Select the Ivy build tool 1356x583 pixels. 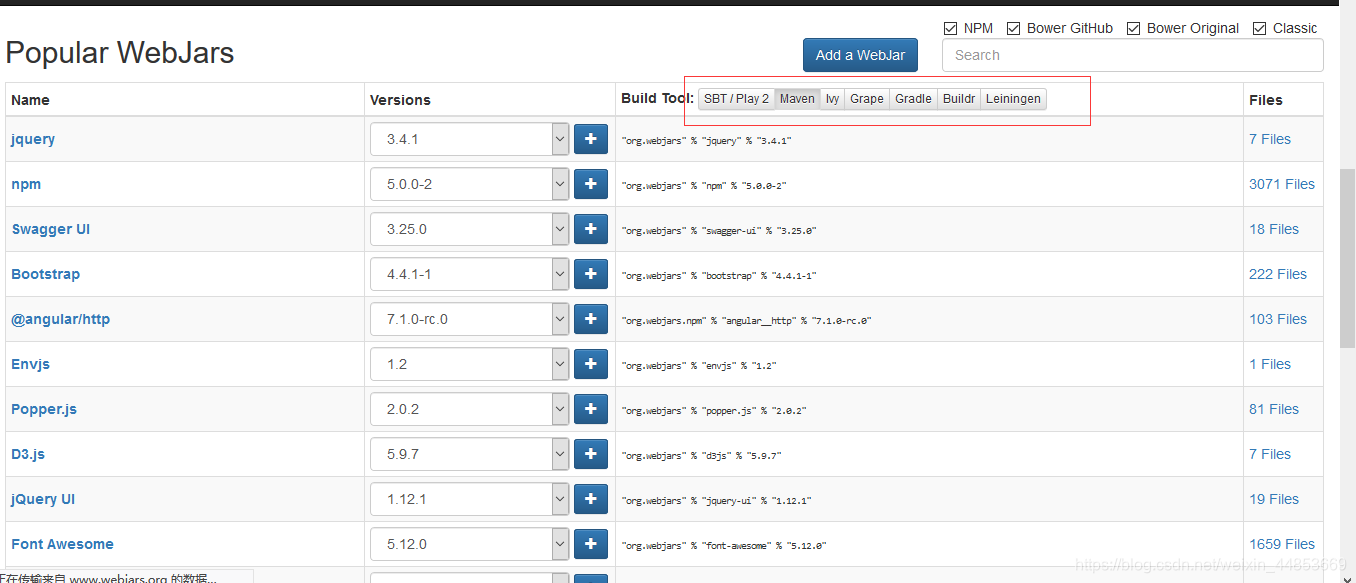pyautogui.click(x=832, y=99)
